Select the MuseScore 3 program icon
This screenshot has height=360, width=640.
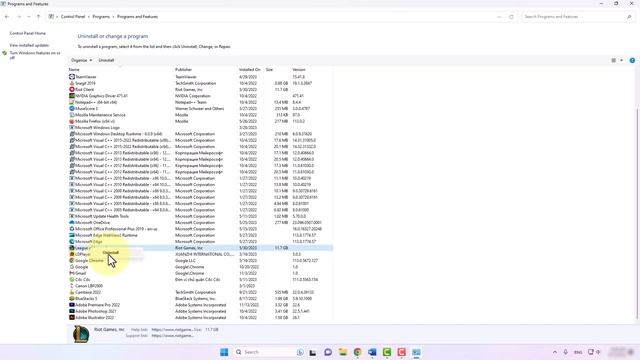point(72,109)
